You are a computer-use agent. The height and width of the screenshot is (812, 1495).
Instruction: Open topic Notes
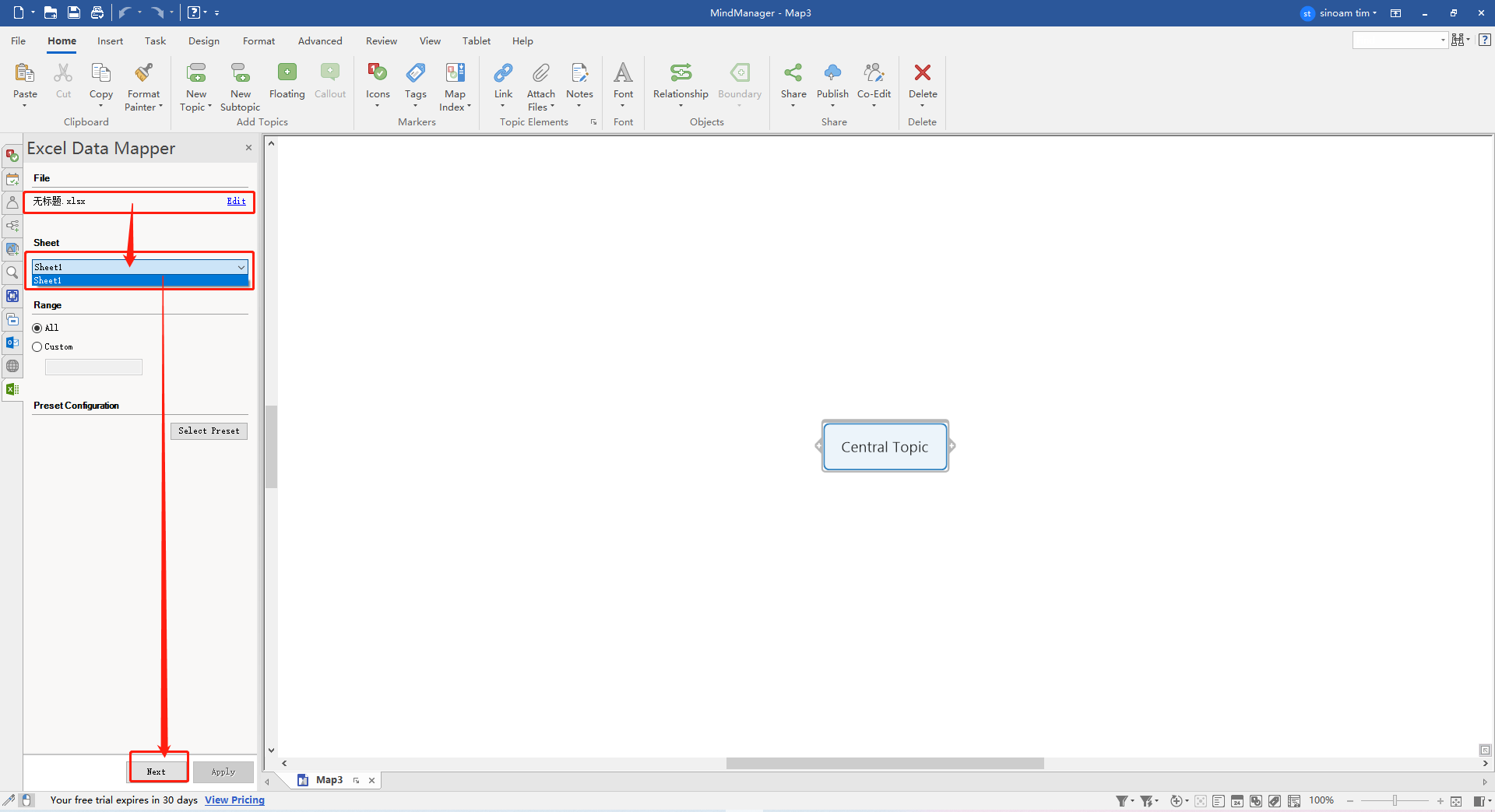579,73
